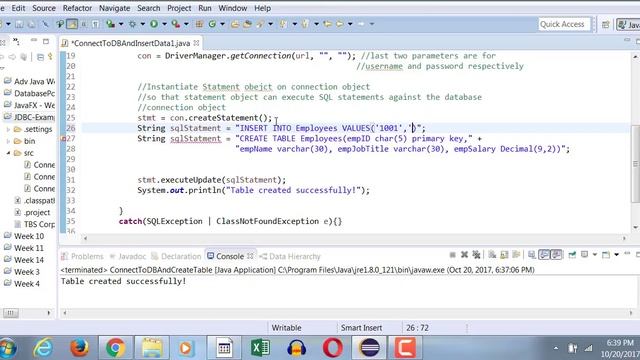Open the Run menu
Screen dimensions: 640x360
tap(205, 8)
